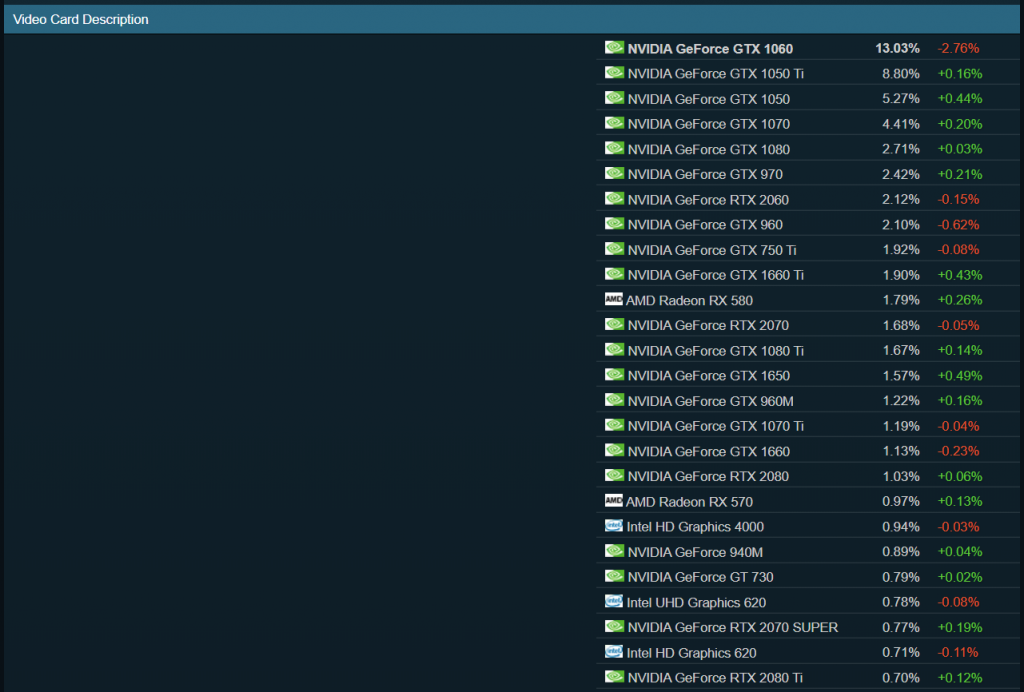
Task: Click the NVIDIA logo beside GTX 970
Action: click(x=614, y=173)
